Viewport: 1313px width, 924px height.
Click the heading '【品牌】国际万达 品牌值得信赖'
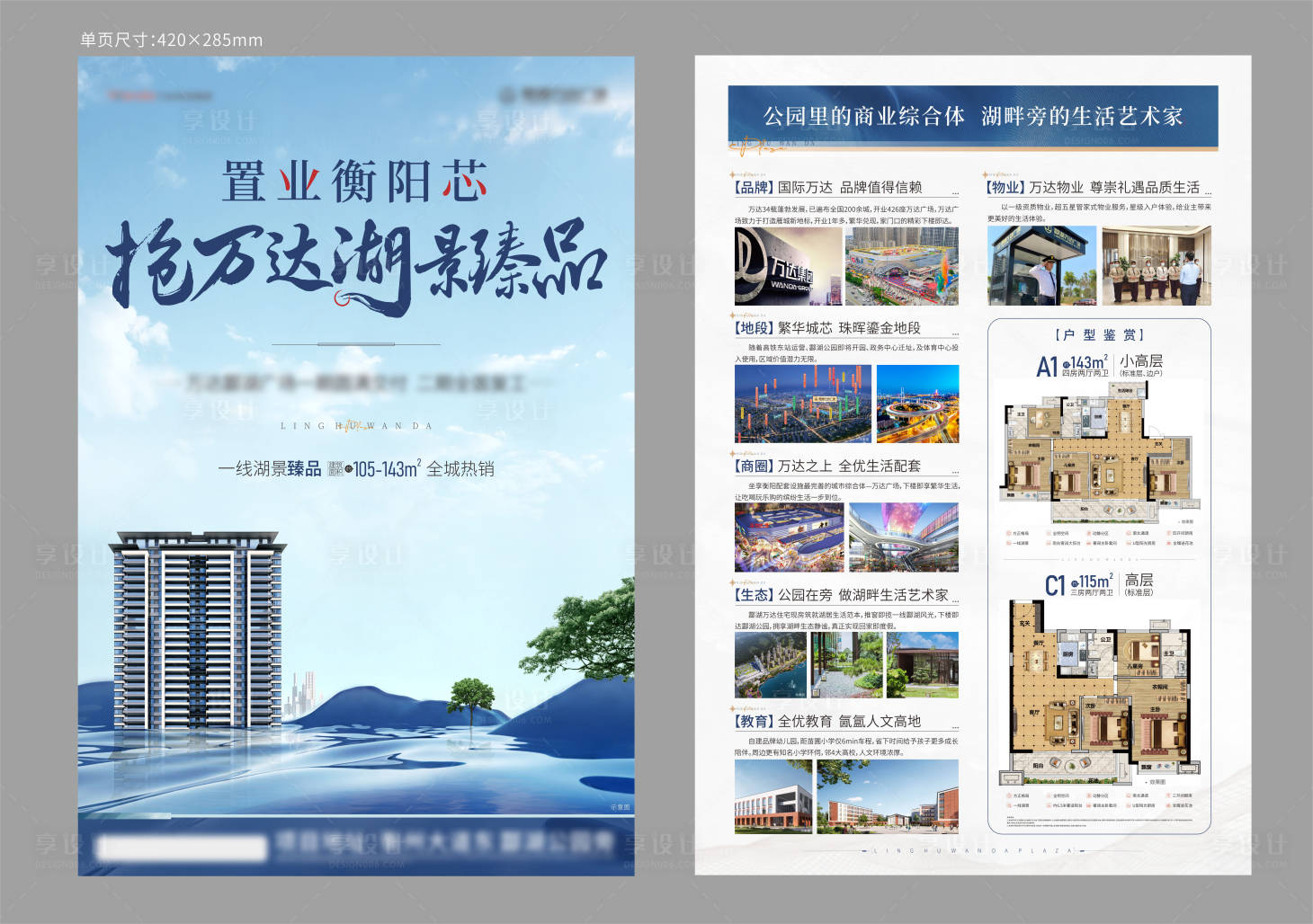pos(827,187)
